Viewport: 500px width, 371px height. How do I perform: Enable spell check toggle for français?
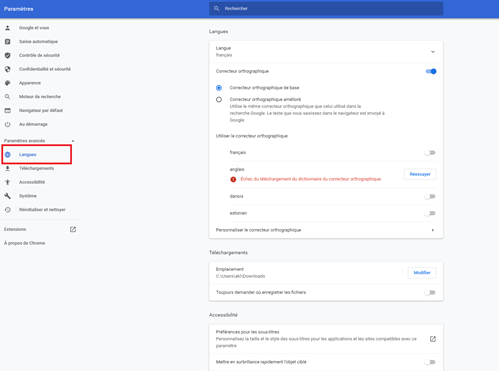pyautogui.click(x=430, y=153)
